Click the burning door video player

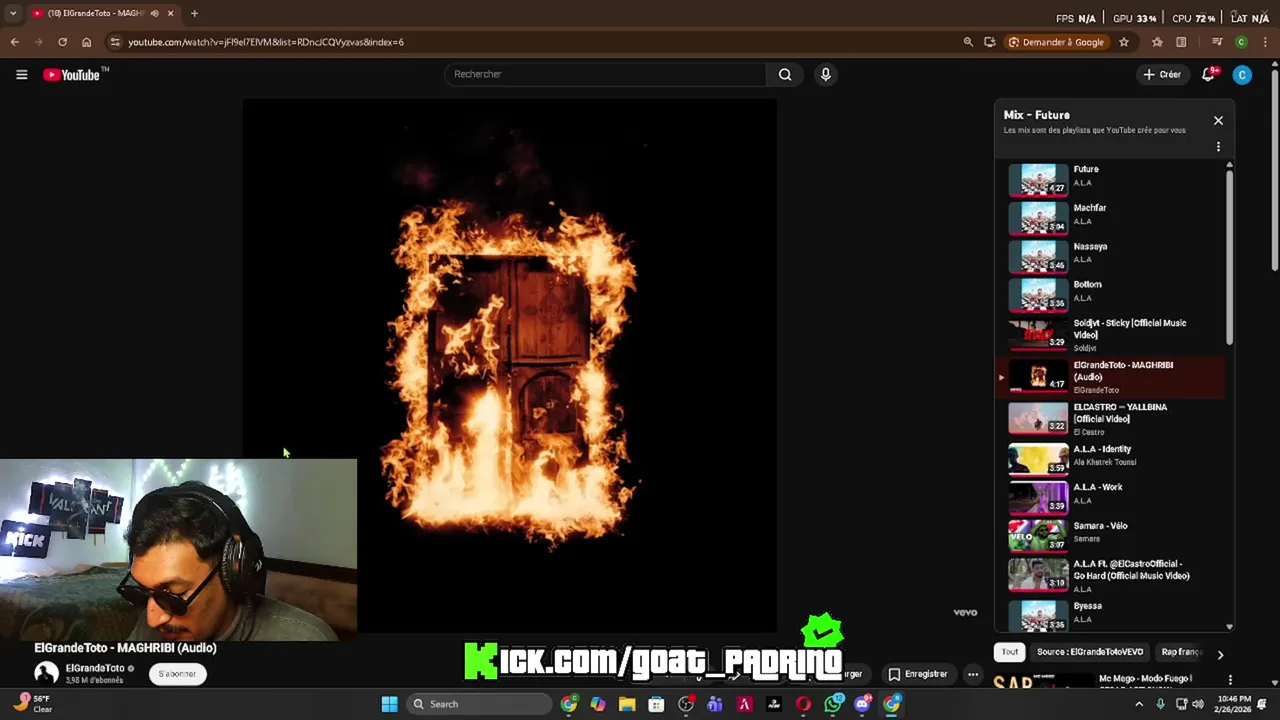click(510, 365)
